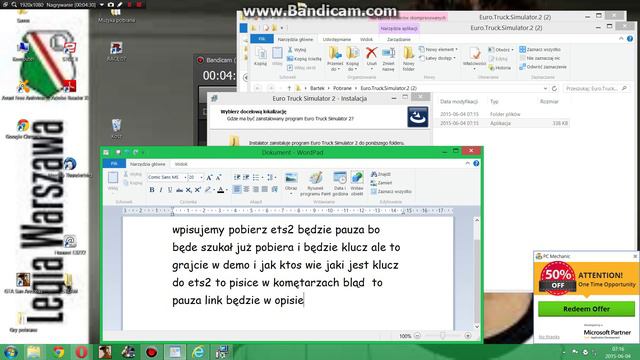Apply strikethrough in WordPad ribbon

point(179,190)
